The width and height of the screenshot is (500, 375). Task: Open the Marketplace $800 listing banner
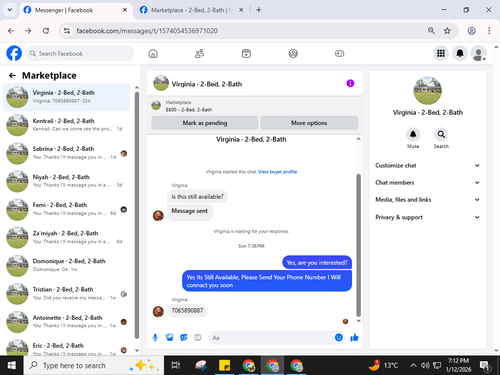pyautogui.click(x=255, y=106)
